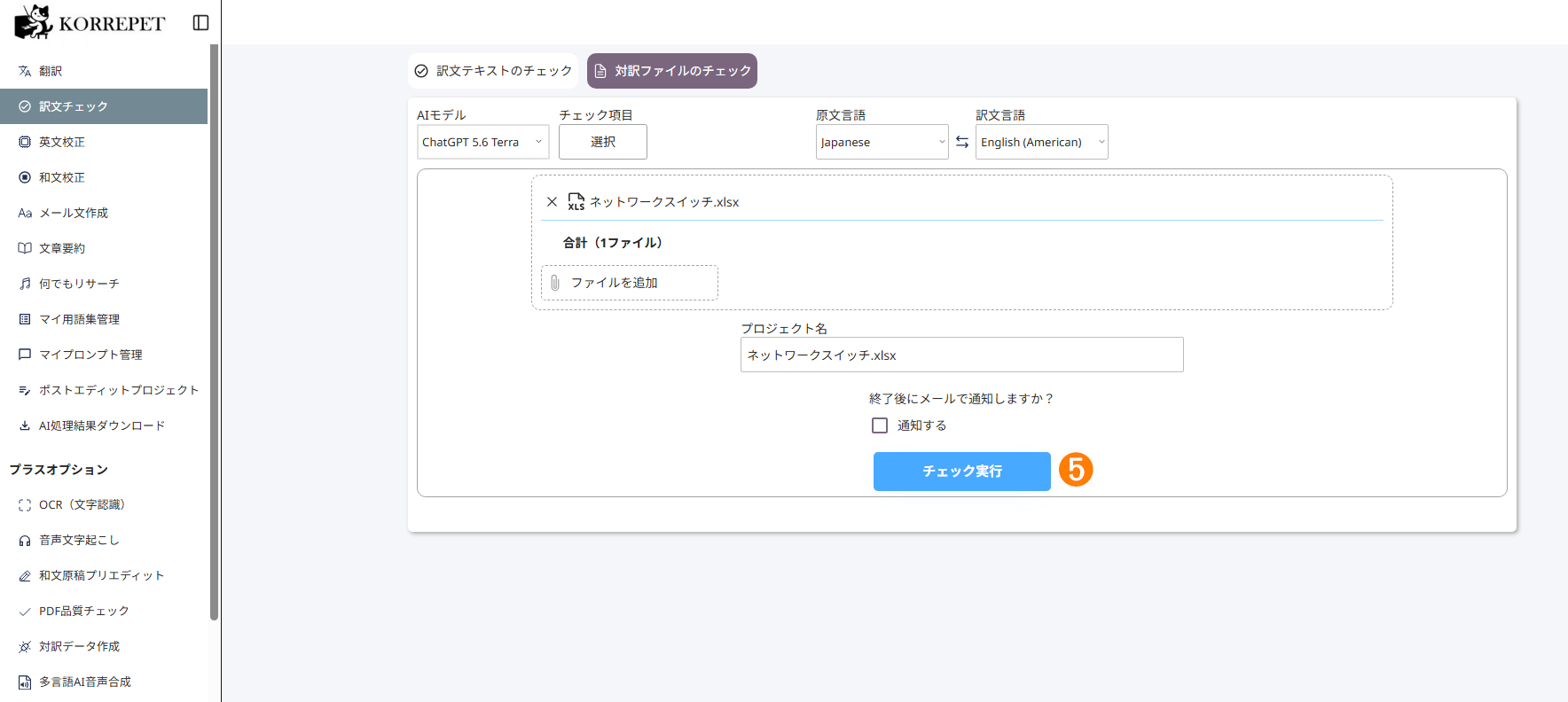This screenshot has width=1568, height=702.
Task: Click the 音声文字起こし headphone icon
Action: [25, 541]
